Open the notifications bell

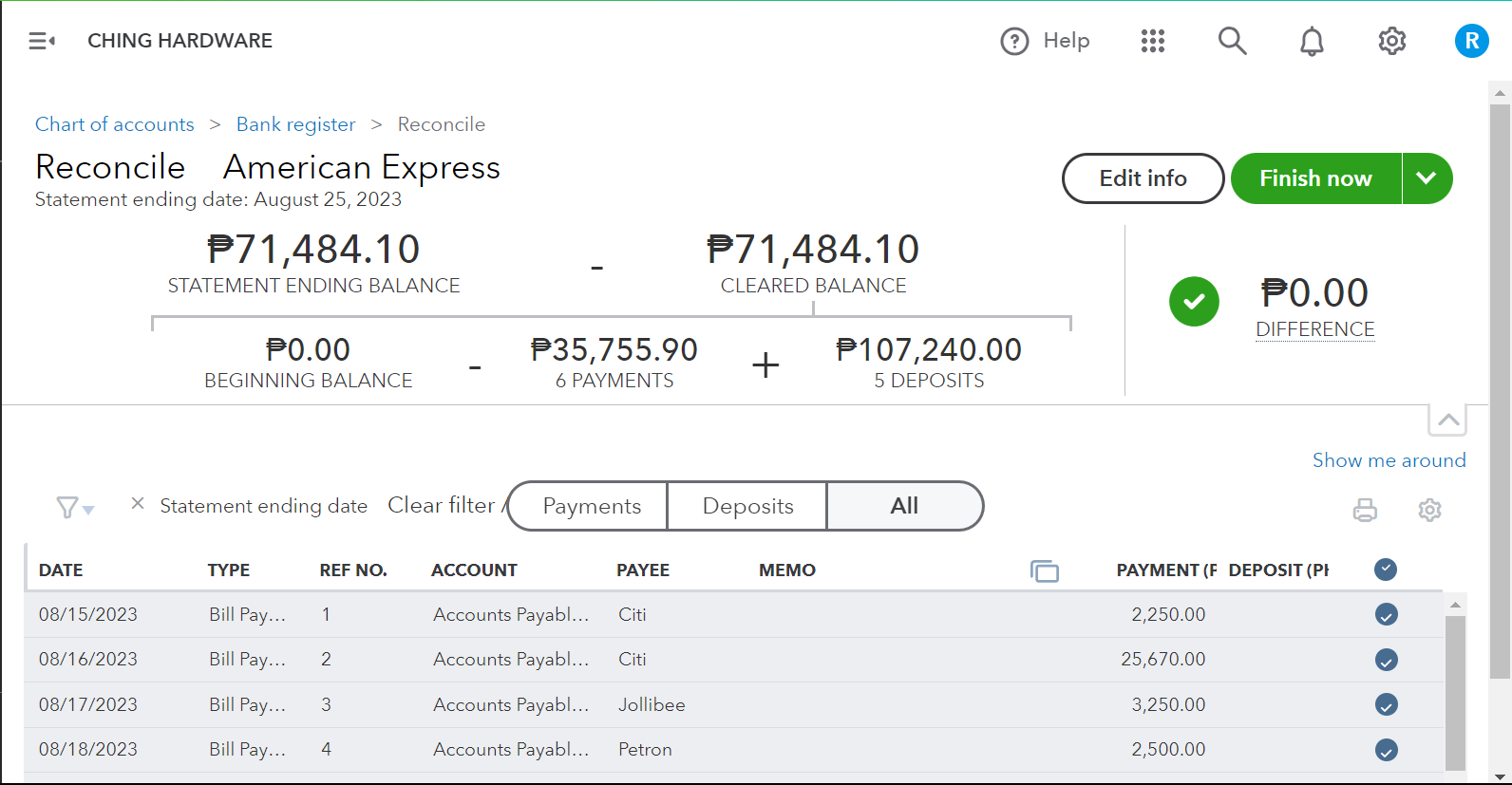tap(1312, 41)
